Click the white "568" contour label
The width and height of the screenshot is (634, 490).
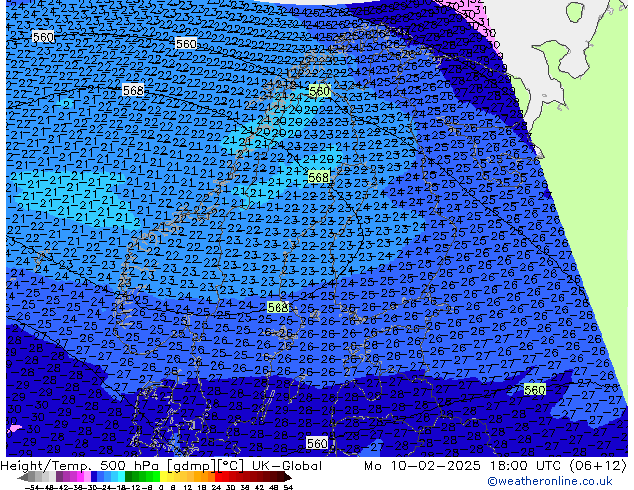pos(133,90)
